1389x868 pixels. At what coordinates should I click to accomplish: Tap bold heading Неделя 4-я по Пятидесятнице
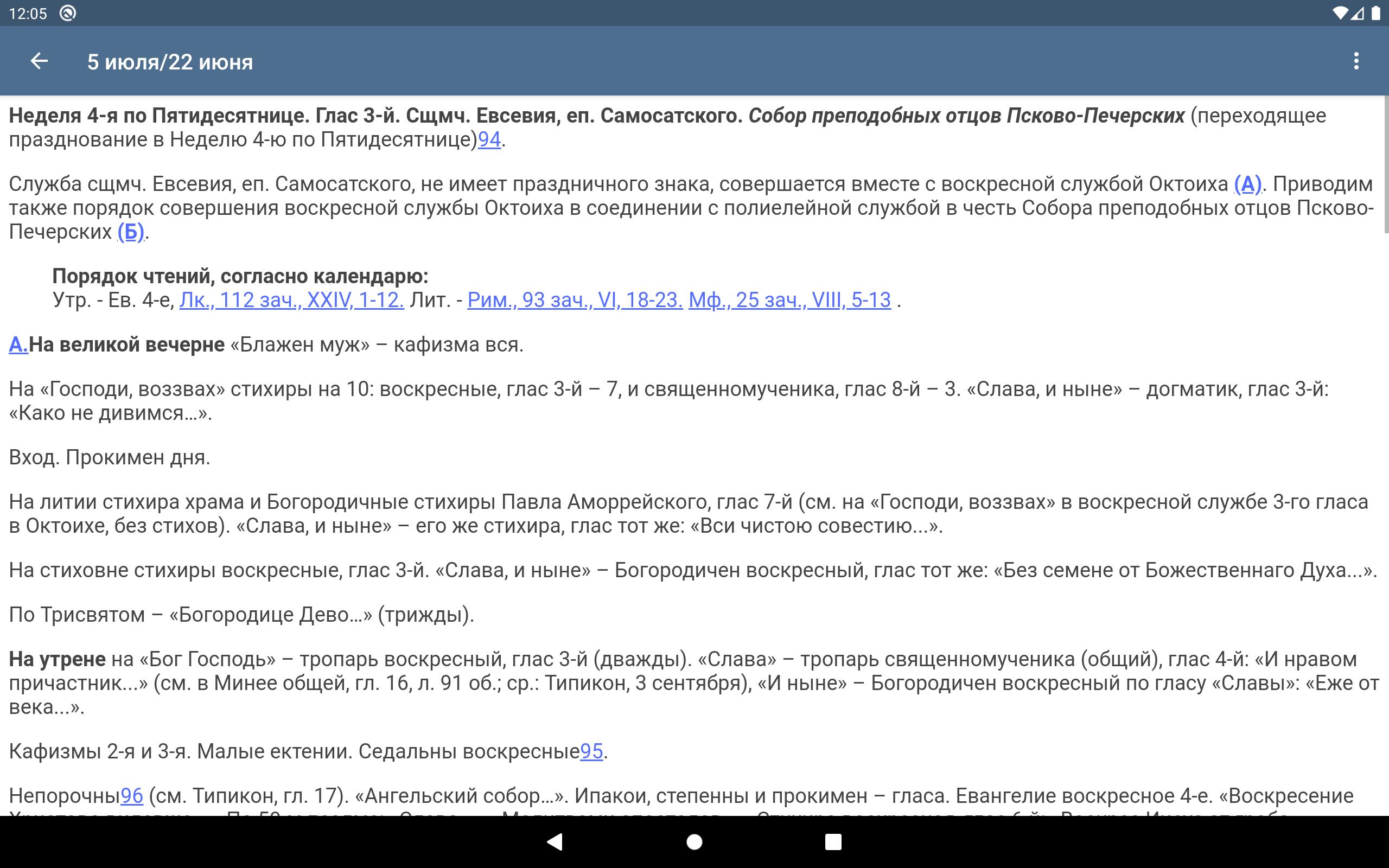click(159, 116)
